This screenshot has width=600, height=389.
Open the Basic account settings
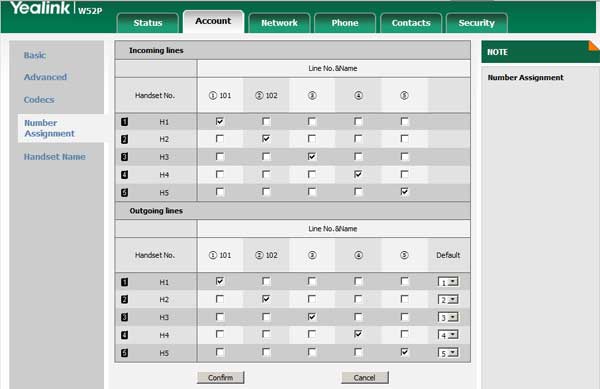35,55
